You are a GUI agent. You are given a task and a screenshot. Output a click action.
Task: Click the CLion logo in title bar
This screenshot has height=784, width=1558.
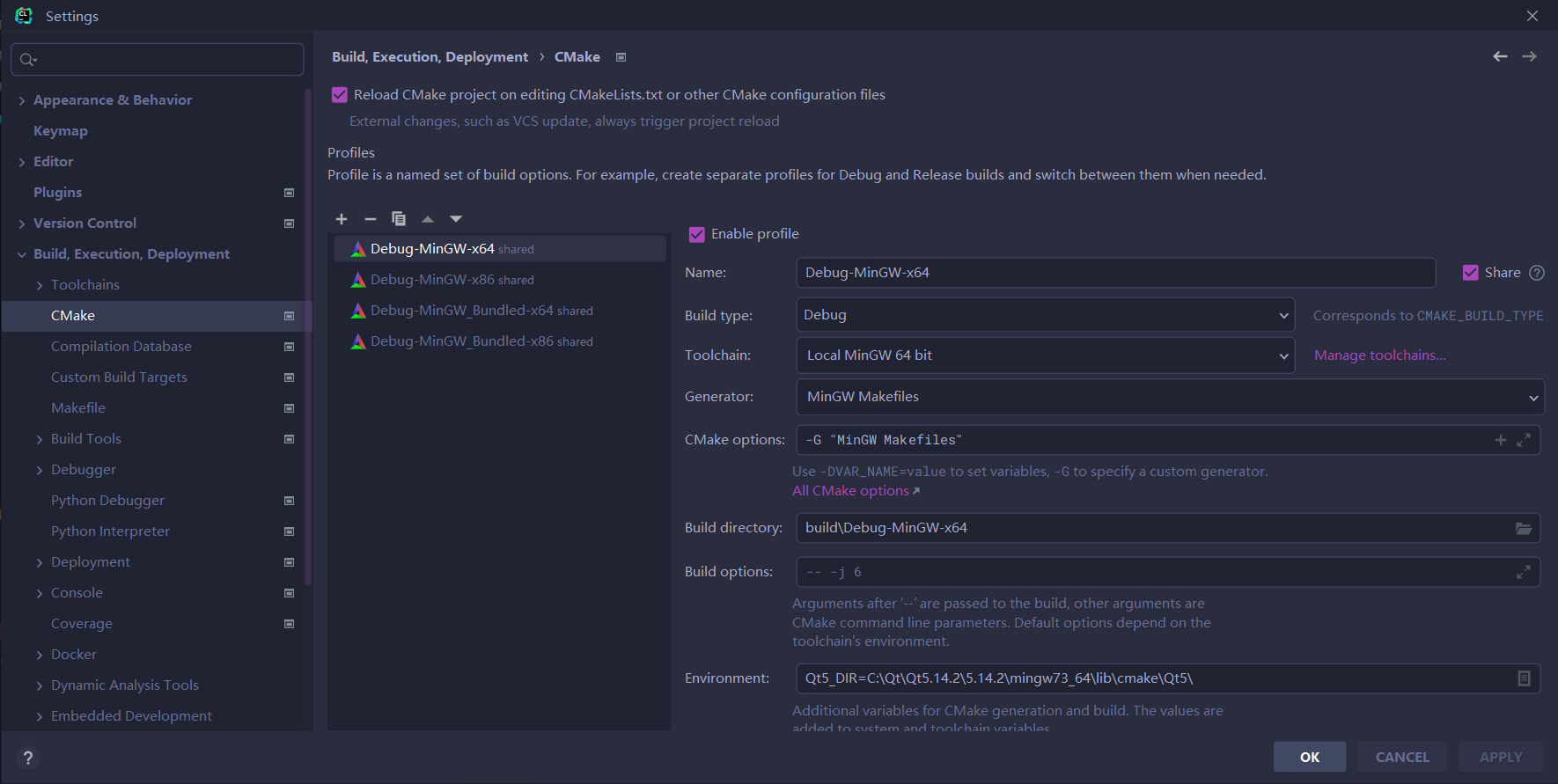point(24,16)
